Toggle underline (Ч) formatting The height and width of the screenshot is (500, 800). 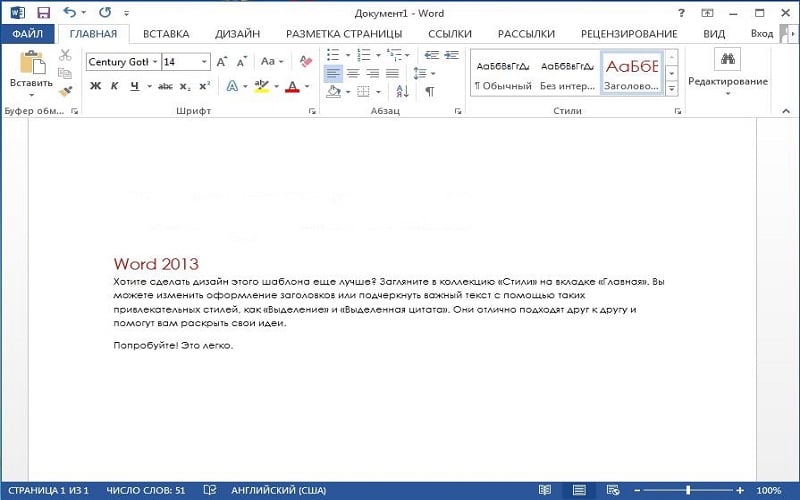point(134,86)
